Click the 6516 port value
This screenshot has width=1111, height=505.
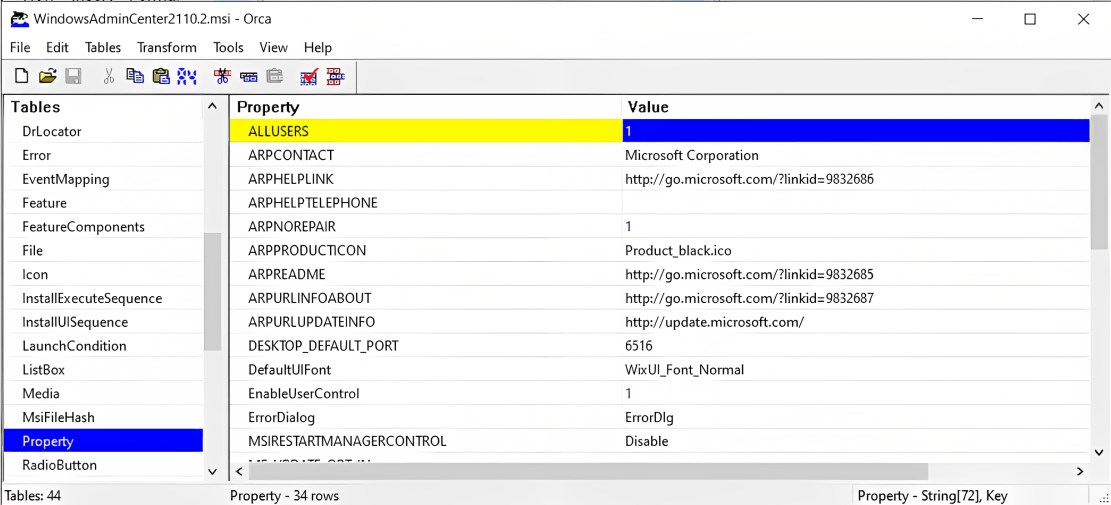coord(856,346)
